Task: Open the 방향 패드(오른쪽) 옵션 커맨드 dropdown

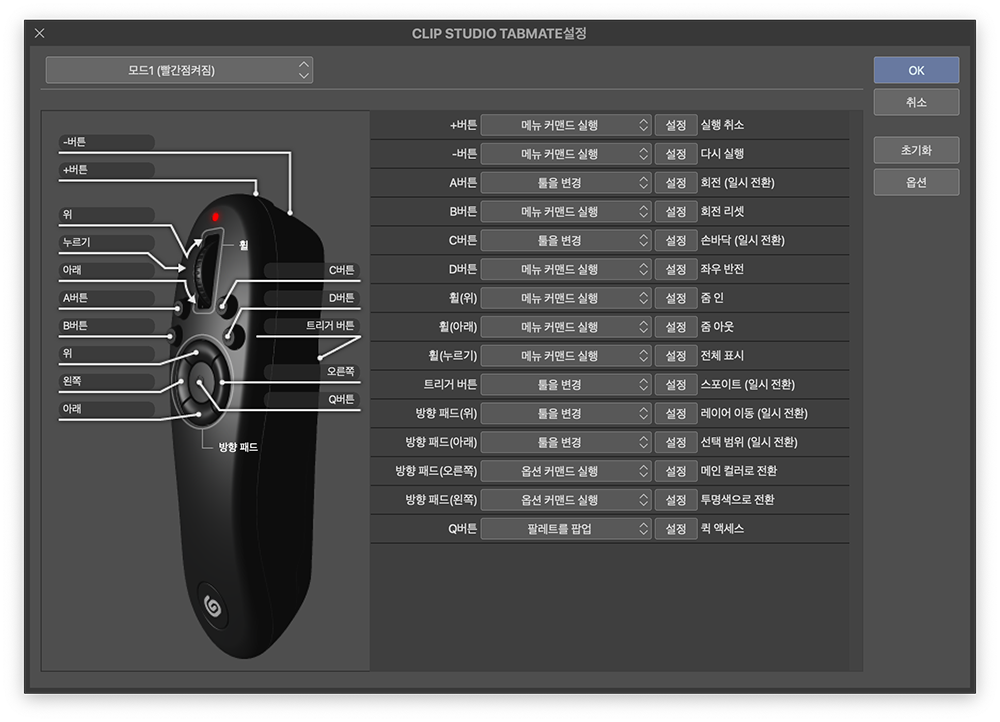Action: point(567,471)
